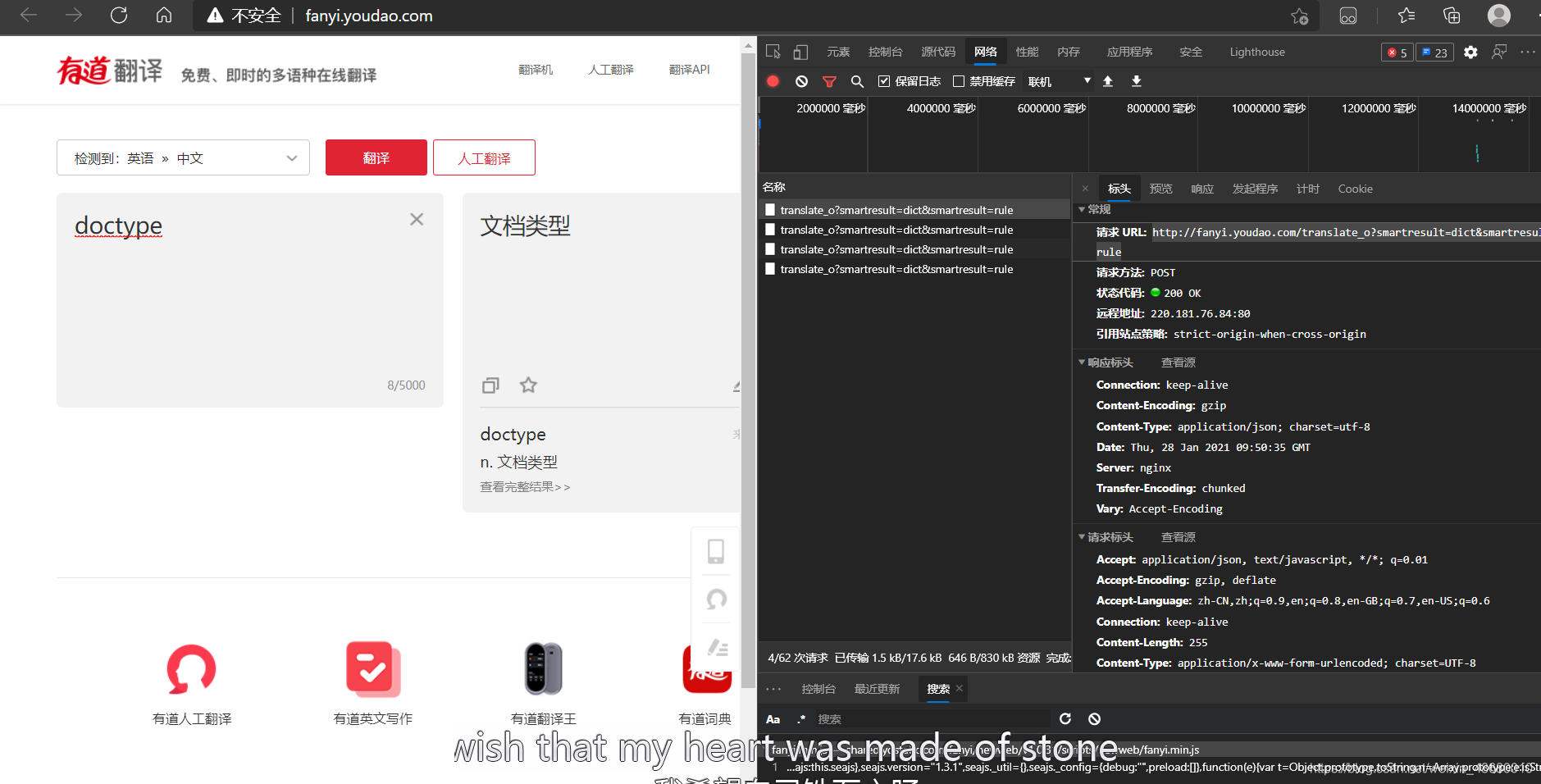The height and width of the screenshot is (784, 1541).
Task: Click the red 翻译 translate button
Action: click(x=376, y=157)
